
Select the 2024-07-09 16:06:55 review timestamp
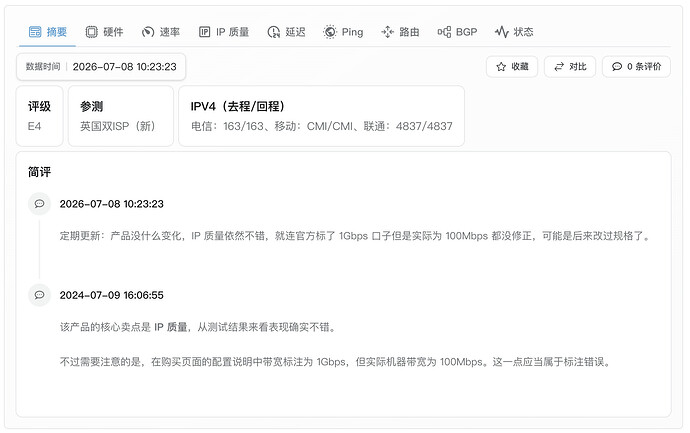point(112,295)
